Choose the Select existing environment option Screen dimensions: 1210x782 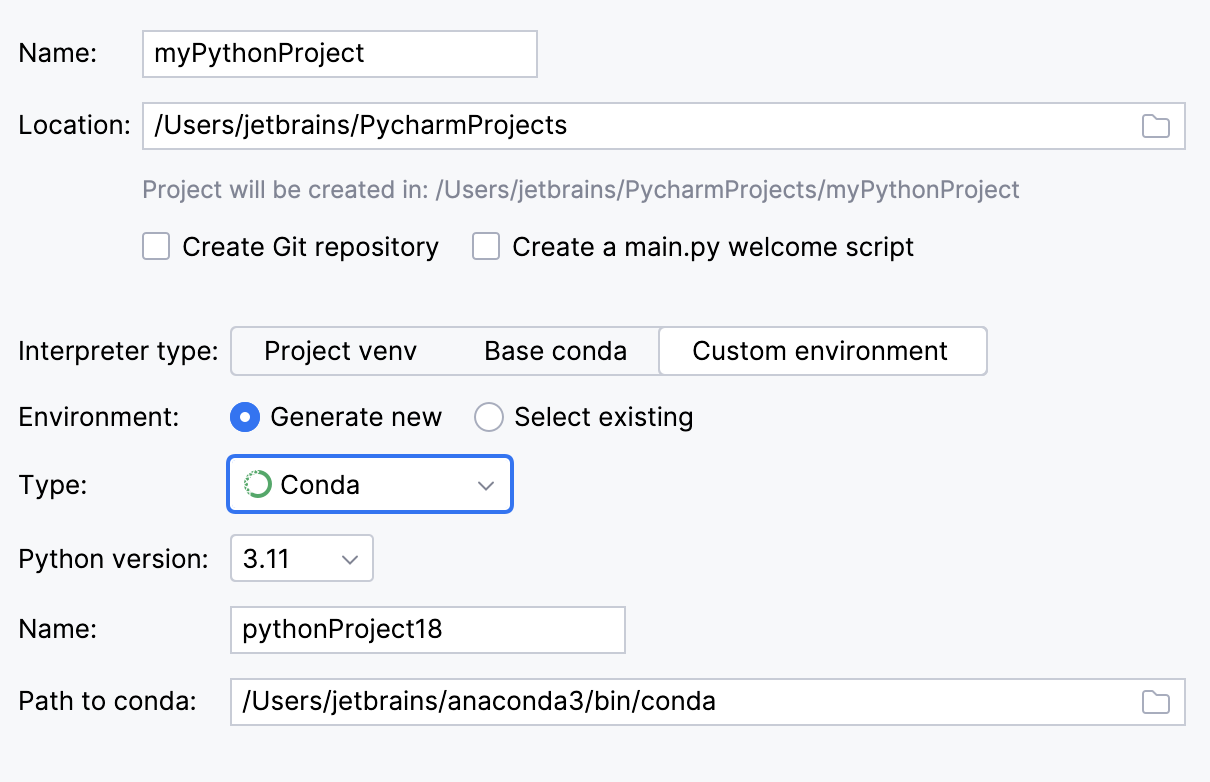[489, 417]
